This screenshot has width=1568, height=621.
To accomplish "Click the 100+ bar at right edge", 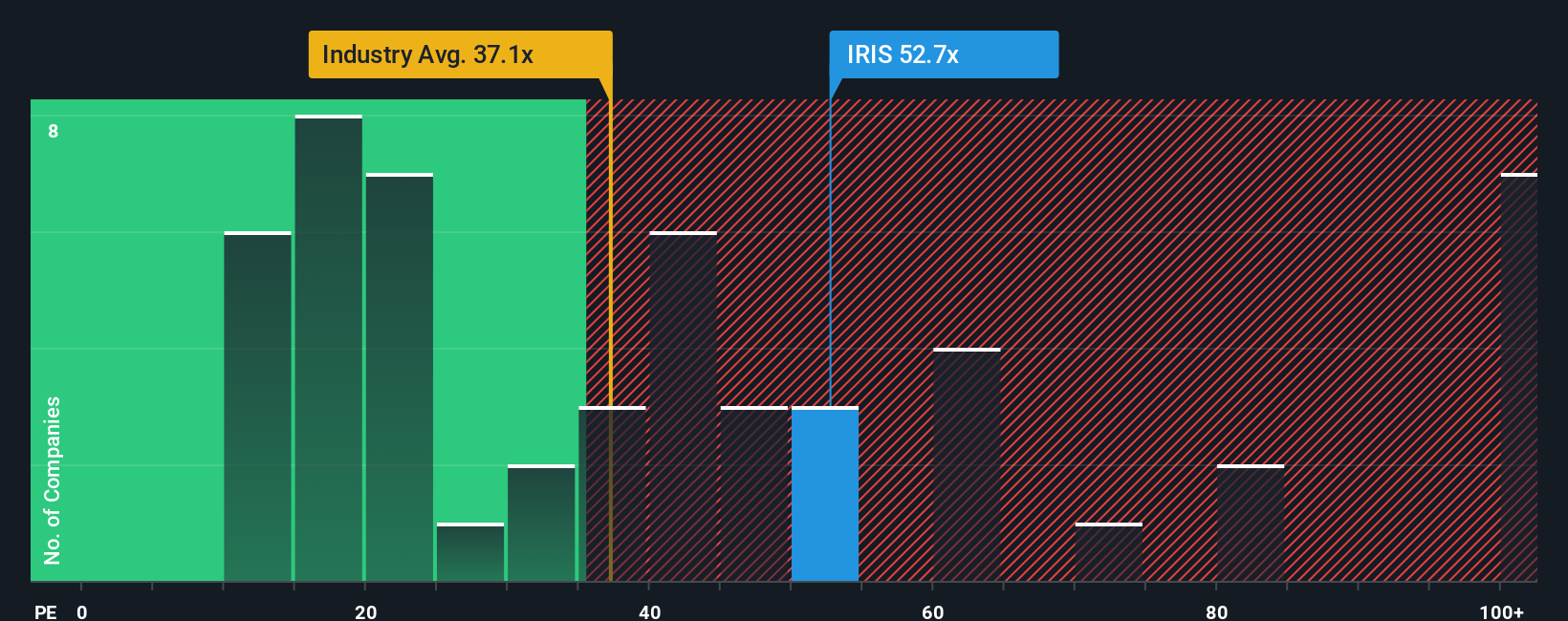I will (1519, 377).
